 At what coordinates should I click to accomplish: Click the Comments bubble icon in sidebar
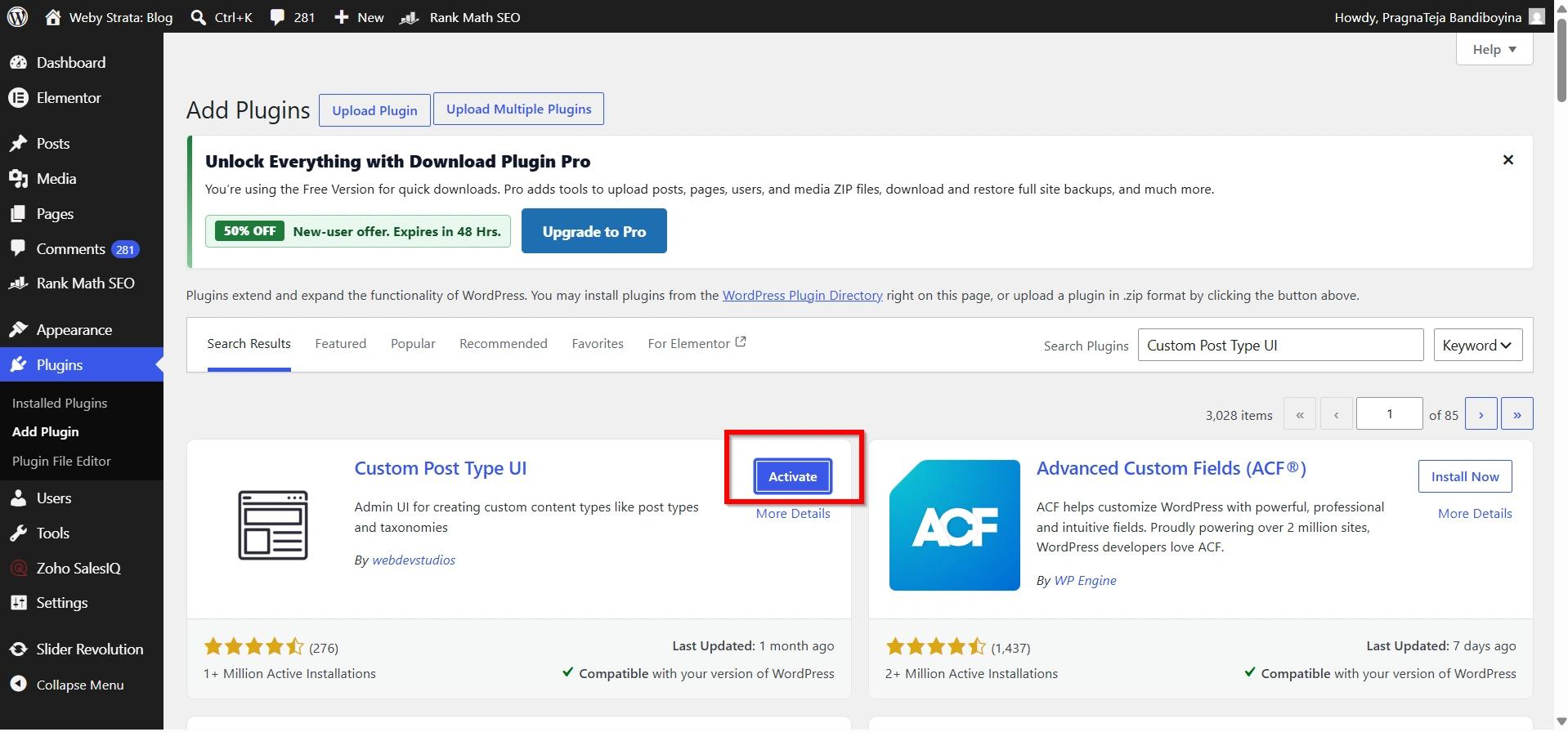[18, 248]
